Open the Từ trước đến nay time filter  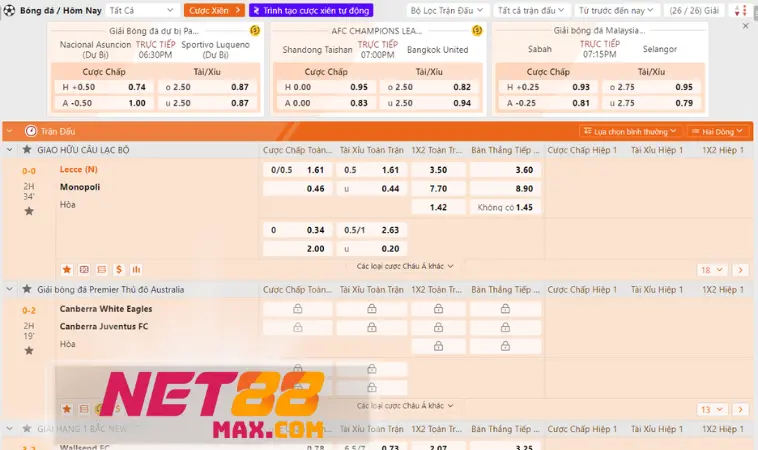click(x=609, y=10)
